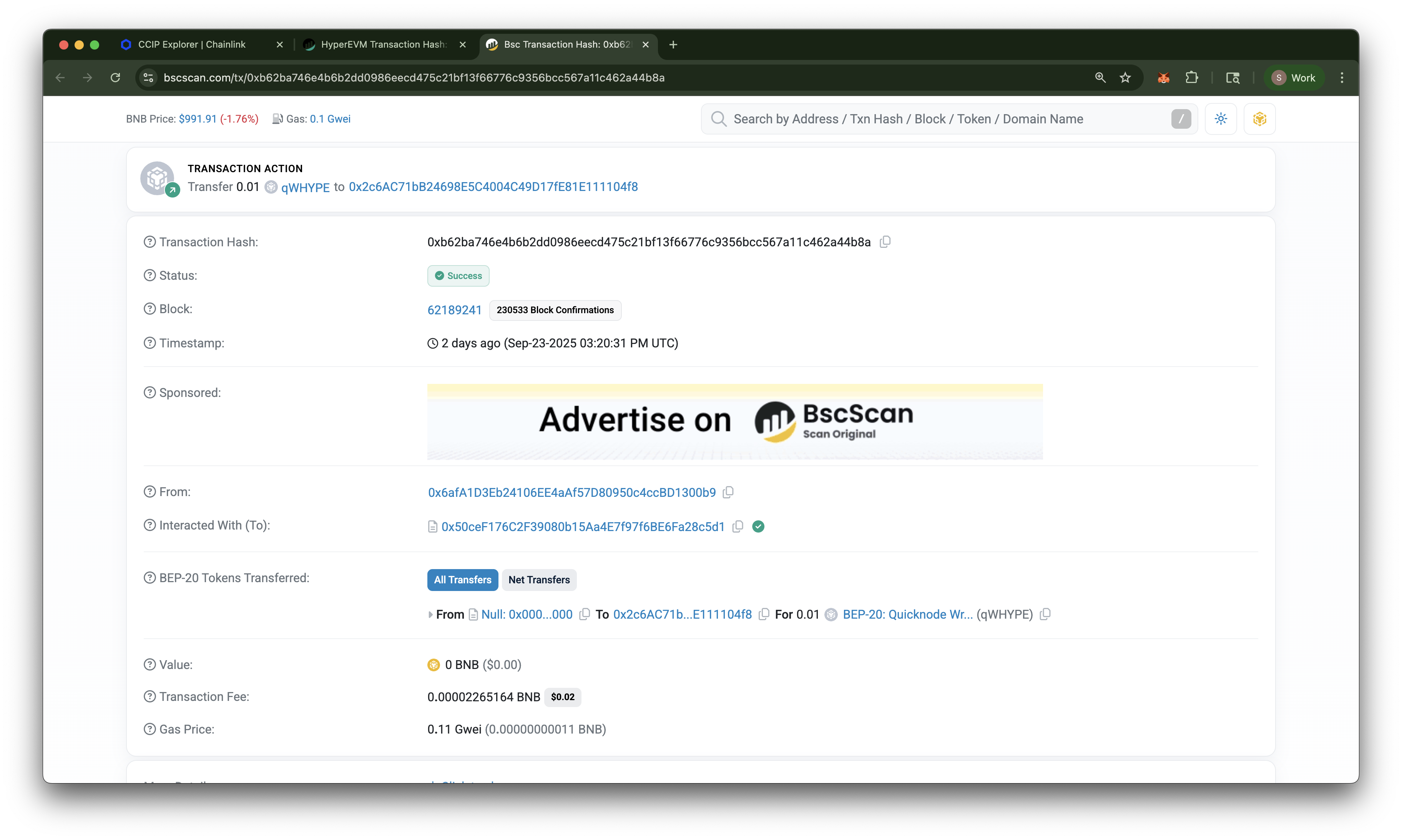The image size is (1402, 840).
Task: Bookmark this page with the star icon
Action: click(1125, 78)
